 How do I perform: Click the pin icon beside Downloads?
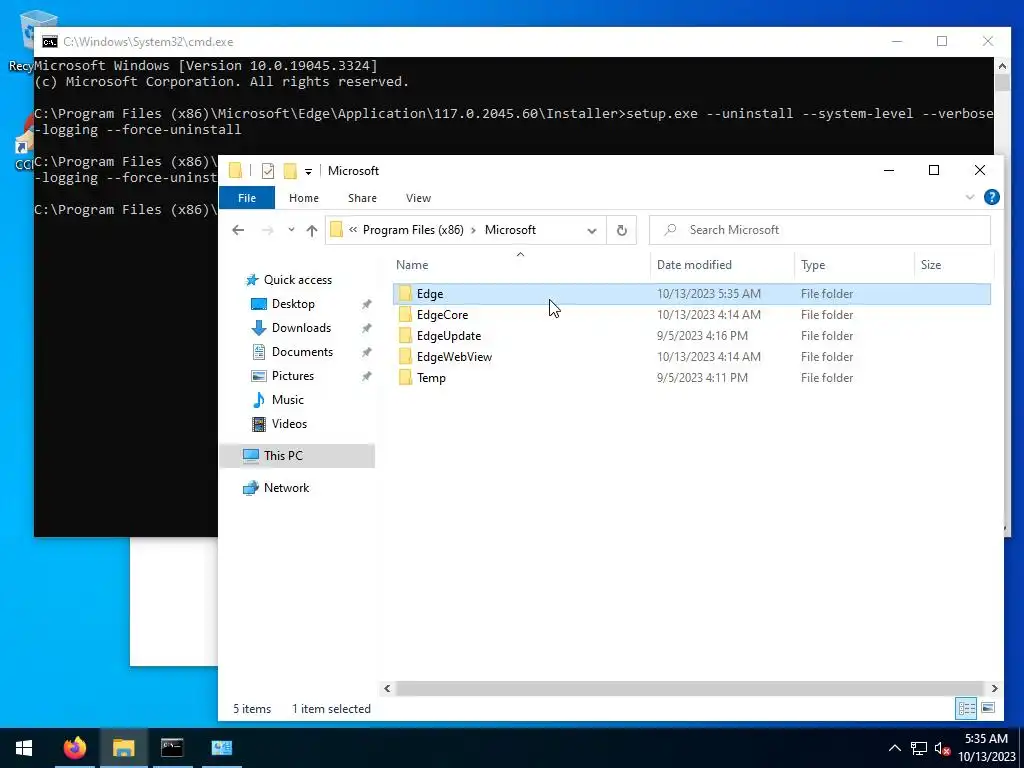366,328
